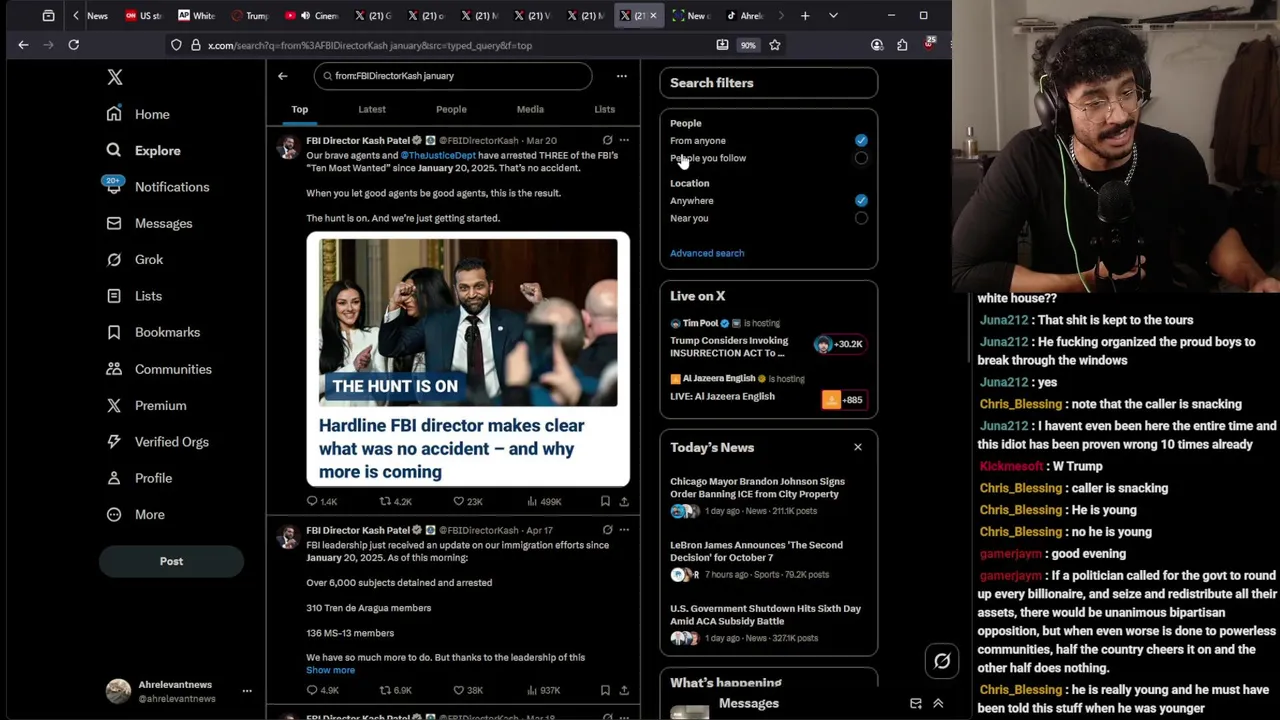Open Premium in the sidebar
1280x720 pixels.
[146, 405]
